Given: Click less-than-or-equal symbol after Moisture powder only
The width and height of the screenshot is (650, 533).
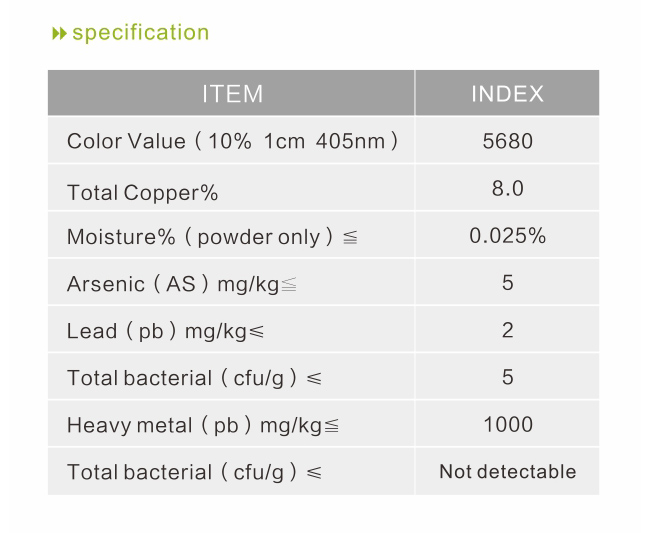Looking at the screenshot, I should click(350, 237).
